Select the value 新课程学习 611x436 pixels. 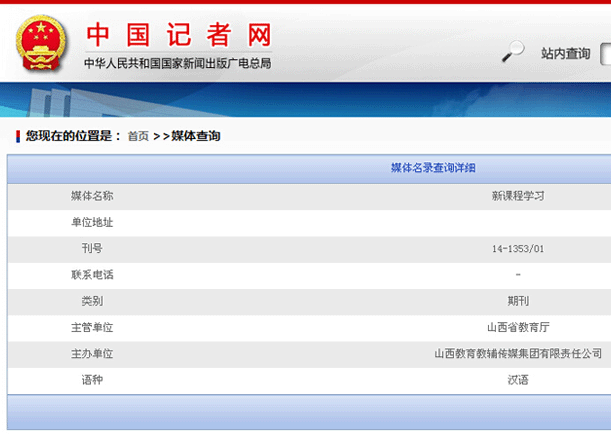[518, 196]
